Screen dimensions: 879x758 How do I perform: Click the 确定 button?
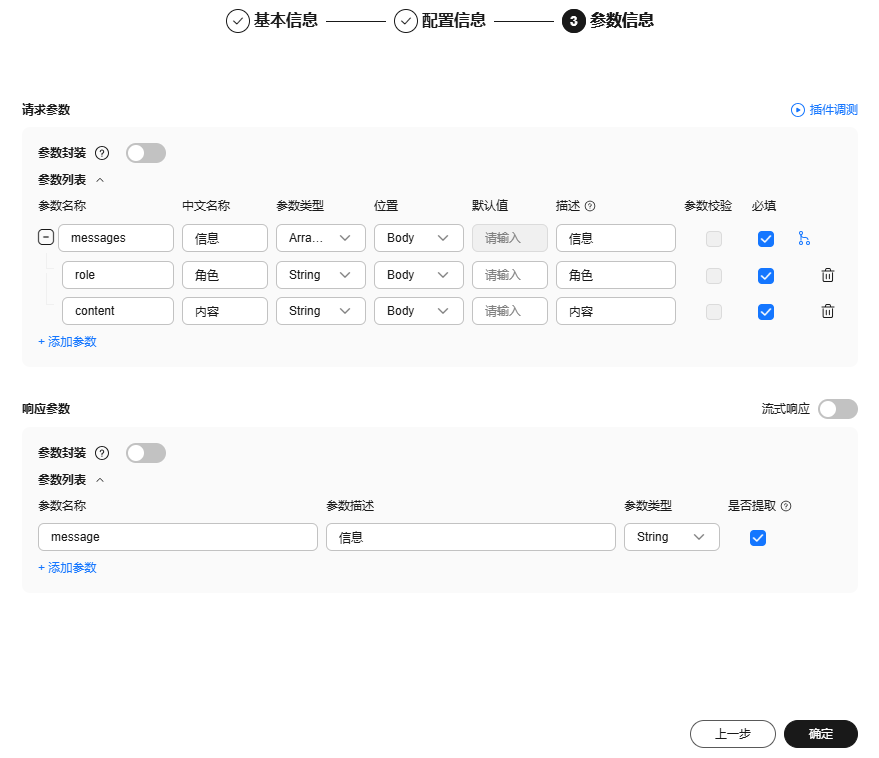click(820, 734)
